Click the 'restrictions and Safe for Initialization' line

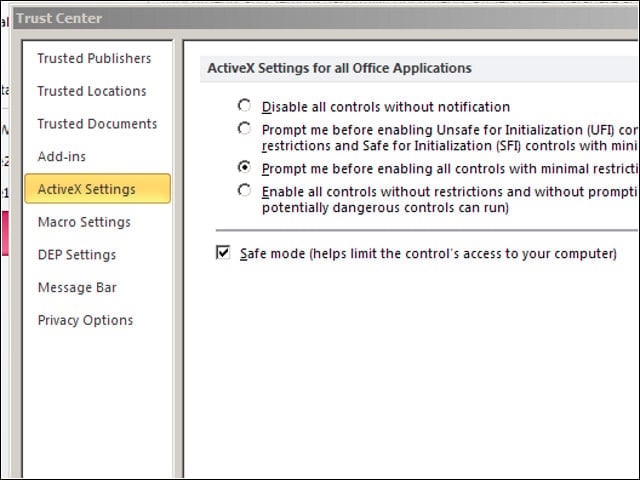coord(450,146)
